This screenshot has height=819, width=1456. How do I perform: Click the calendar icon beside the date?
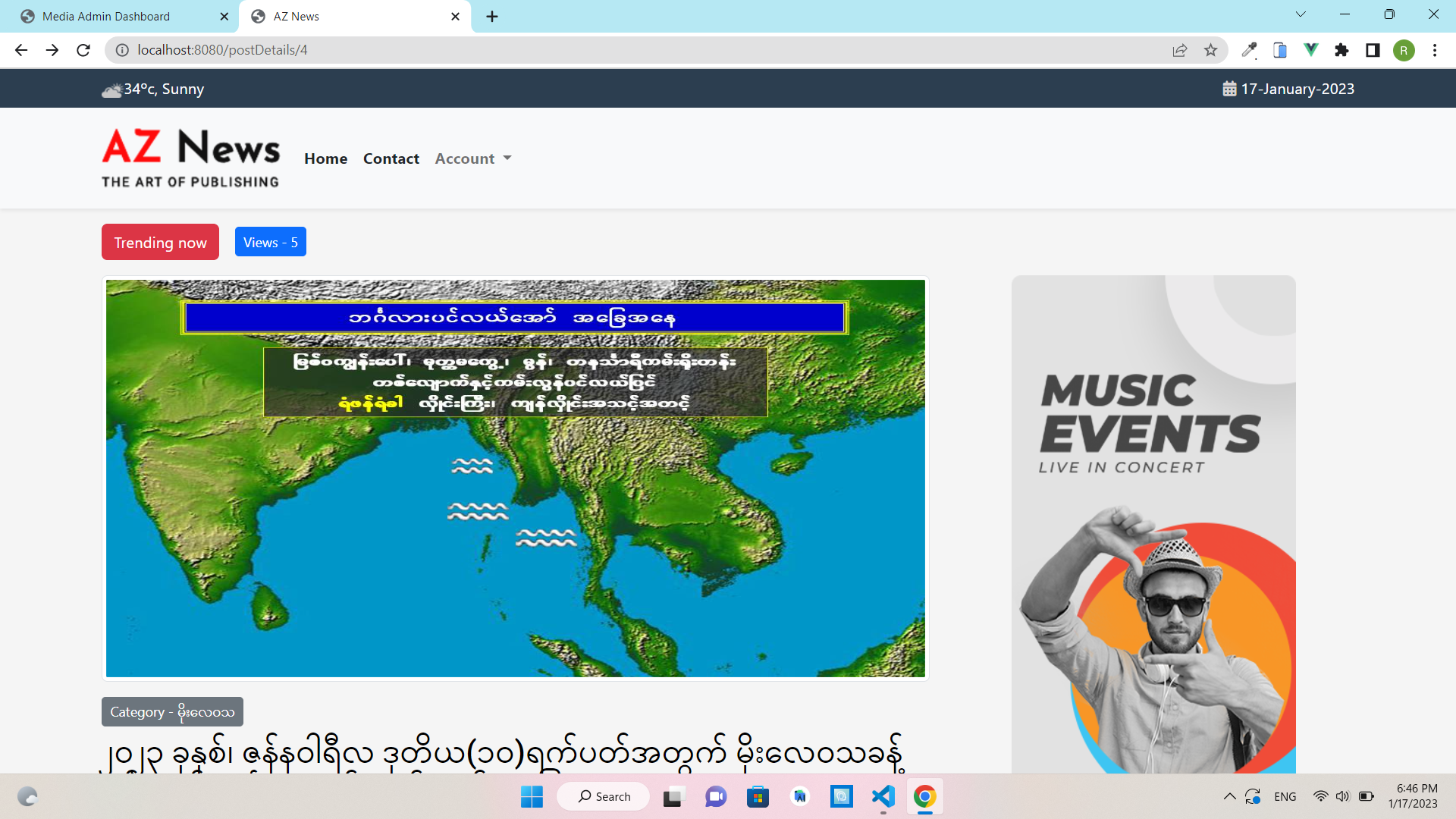pos(1229,89)
